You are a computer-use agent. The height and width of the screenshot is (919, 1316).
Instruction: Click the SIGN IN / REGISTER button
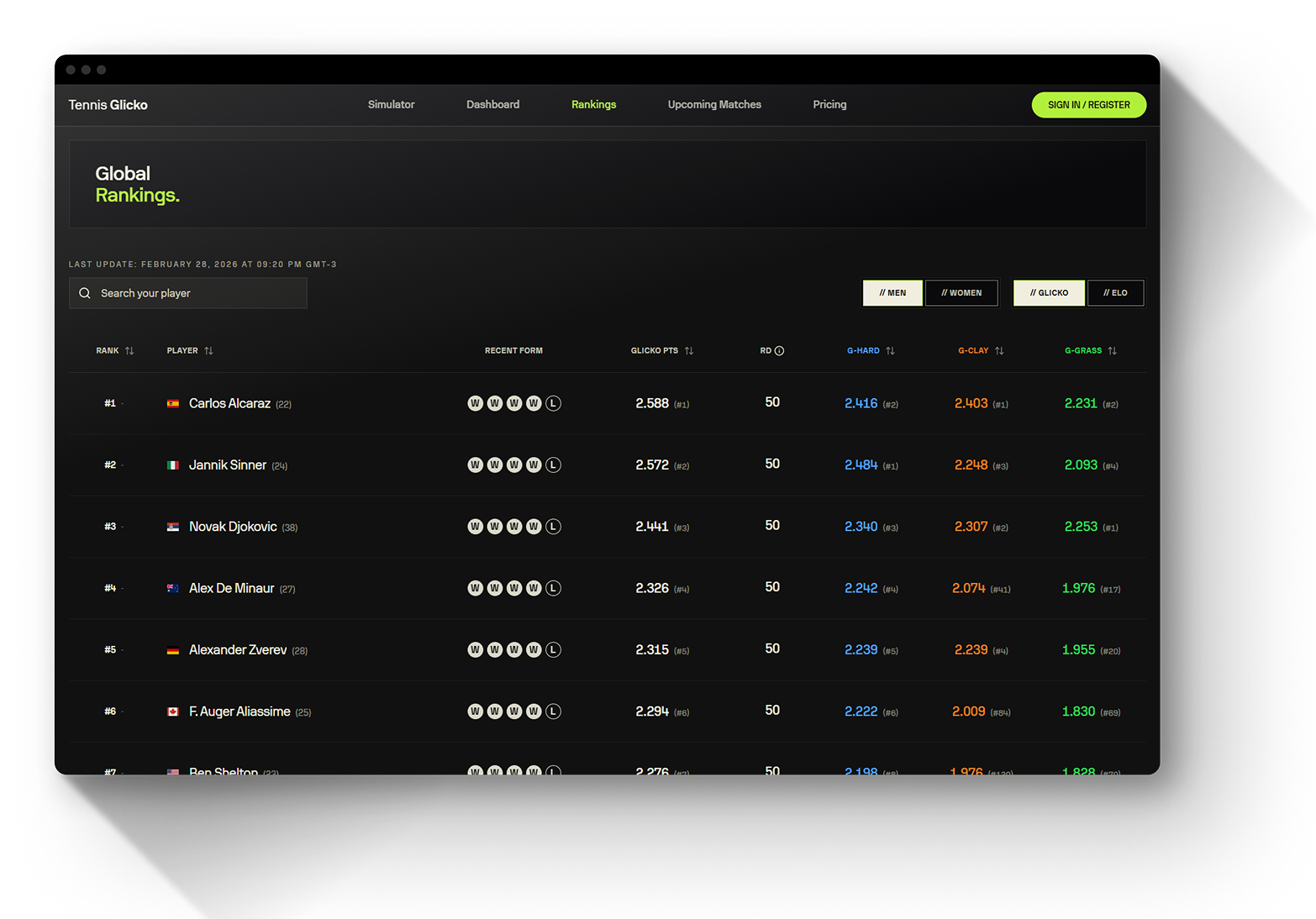1089,105
